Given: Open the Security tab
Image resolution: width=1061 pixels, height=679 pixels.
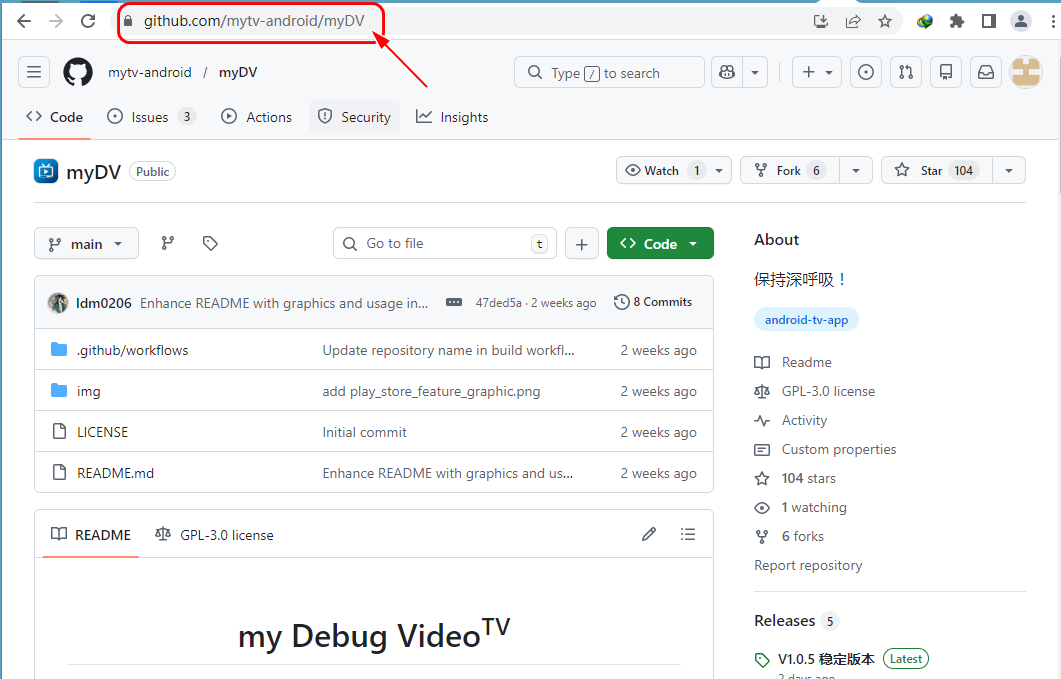Looking at the screenshot, I should [355, 117].
